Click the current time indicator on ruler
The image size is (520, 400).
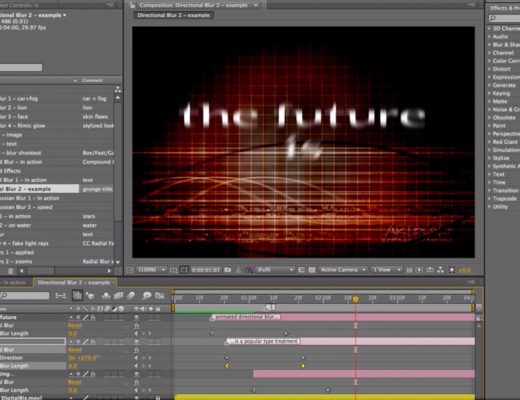pyautogui.click(x=356, y=299)
